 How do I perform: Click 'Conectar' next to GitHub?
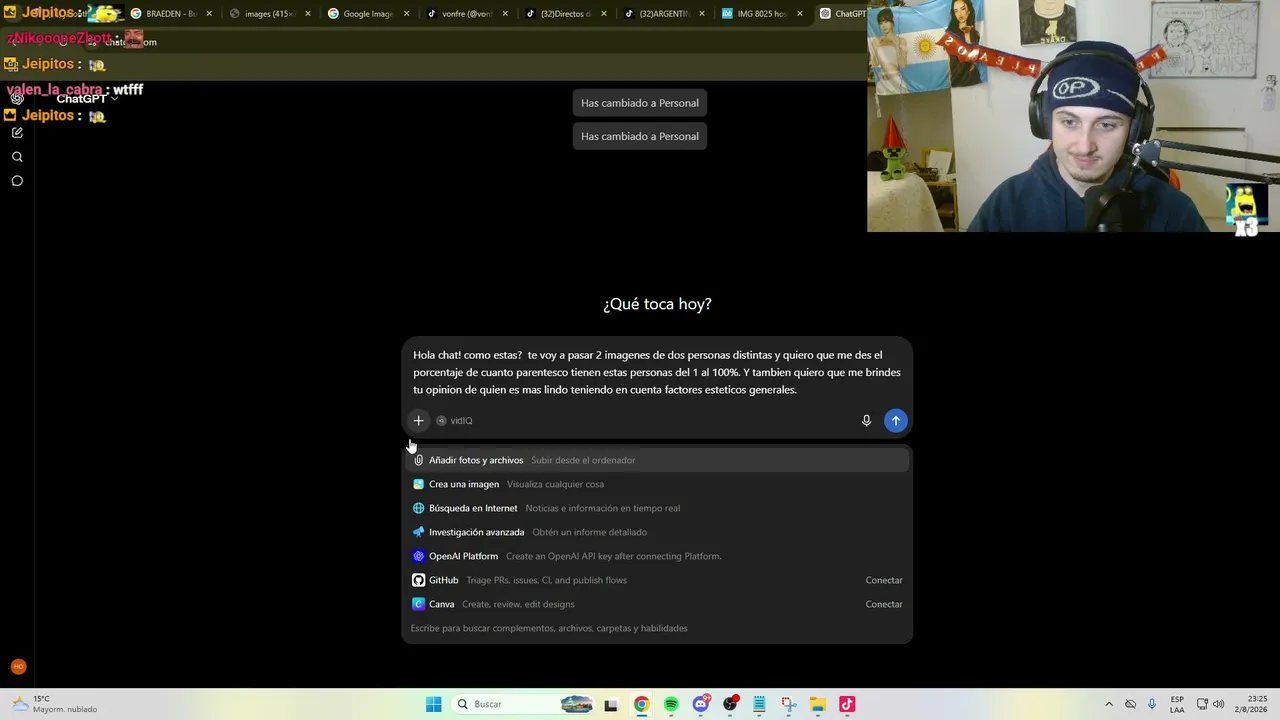[x=884, y=580]
